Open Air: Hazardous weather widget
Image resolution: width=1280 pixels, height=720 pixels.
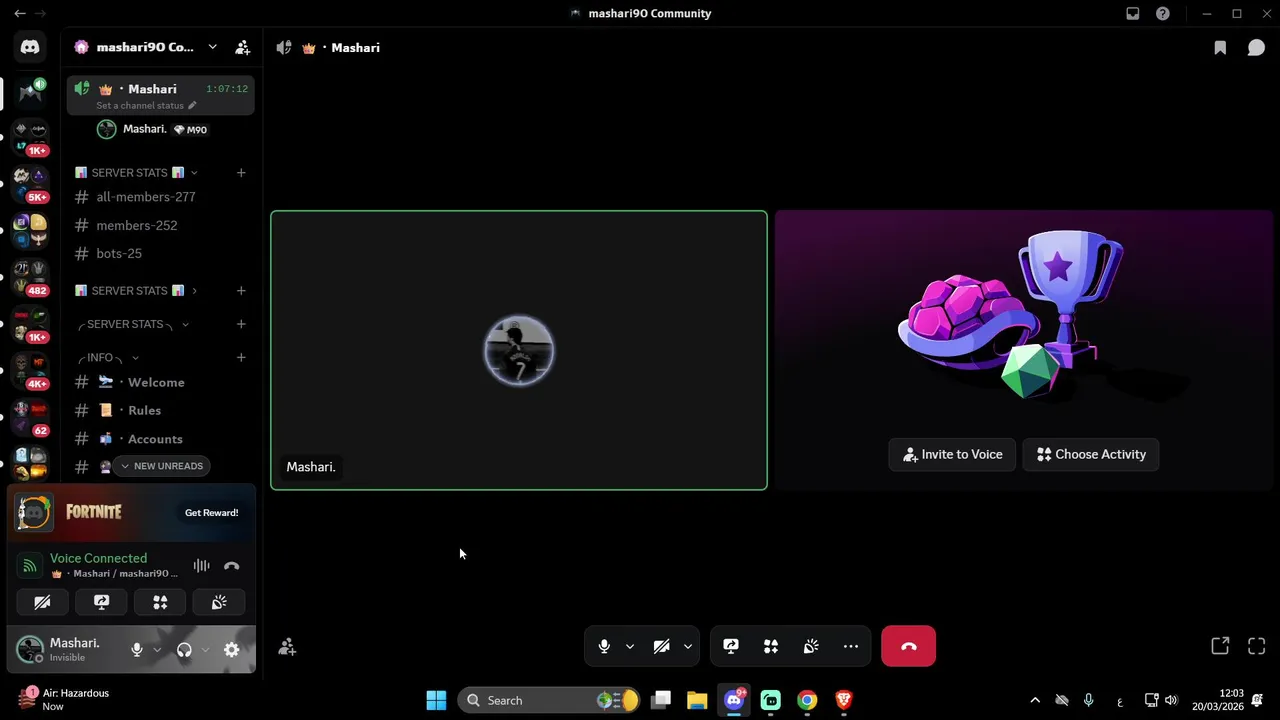[64, 699]
